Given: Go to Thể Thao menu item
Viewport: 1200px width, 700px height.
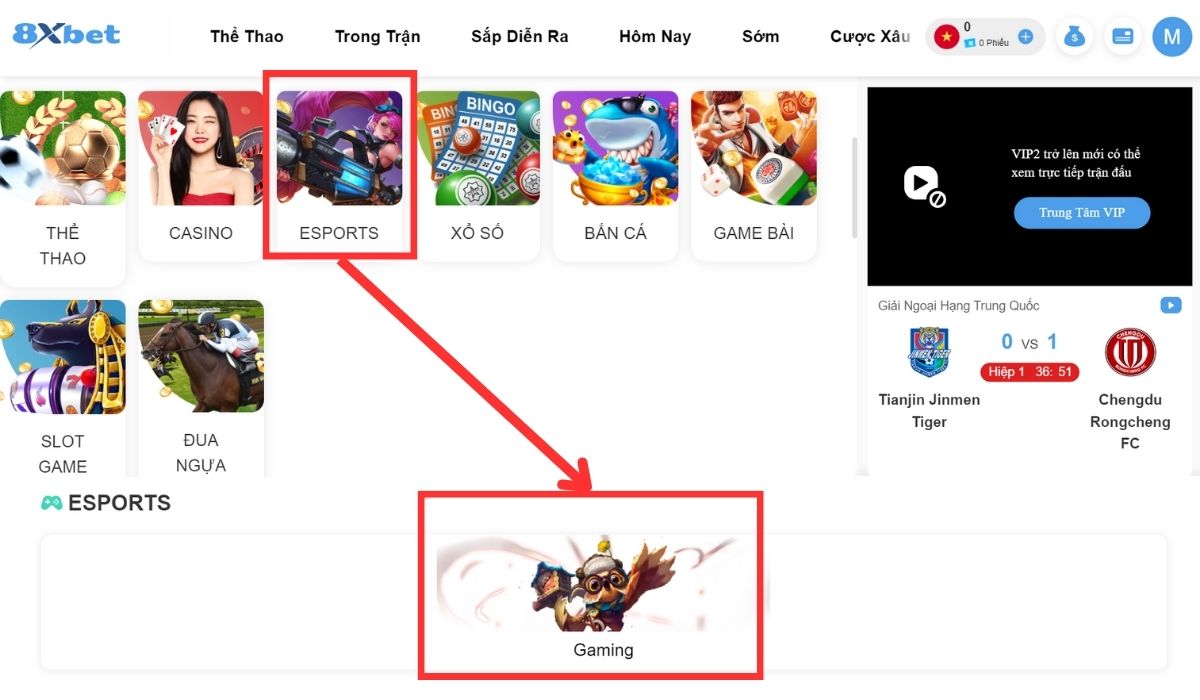Looking at the screenshot, I should point(247,36).
